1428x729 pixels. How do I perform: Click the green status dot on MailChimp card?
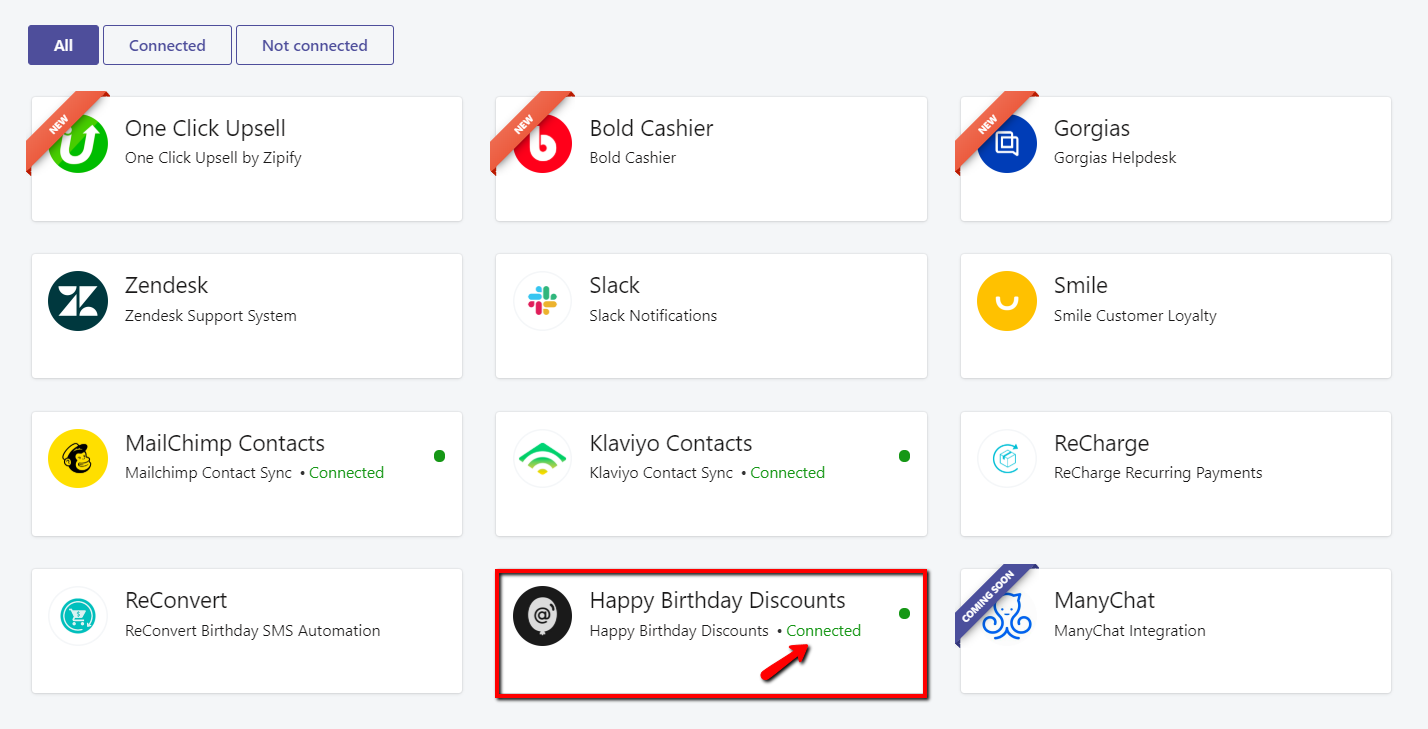(x=439, y=456)
